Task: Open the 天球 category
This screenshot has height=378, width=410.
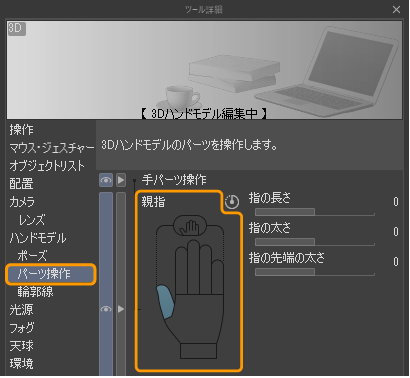Action: pos(22,346)
